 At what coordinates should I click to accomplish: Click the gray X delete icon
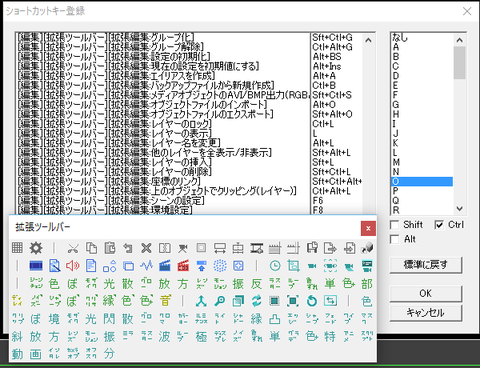[146, 248]
